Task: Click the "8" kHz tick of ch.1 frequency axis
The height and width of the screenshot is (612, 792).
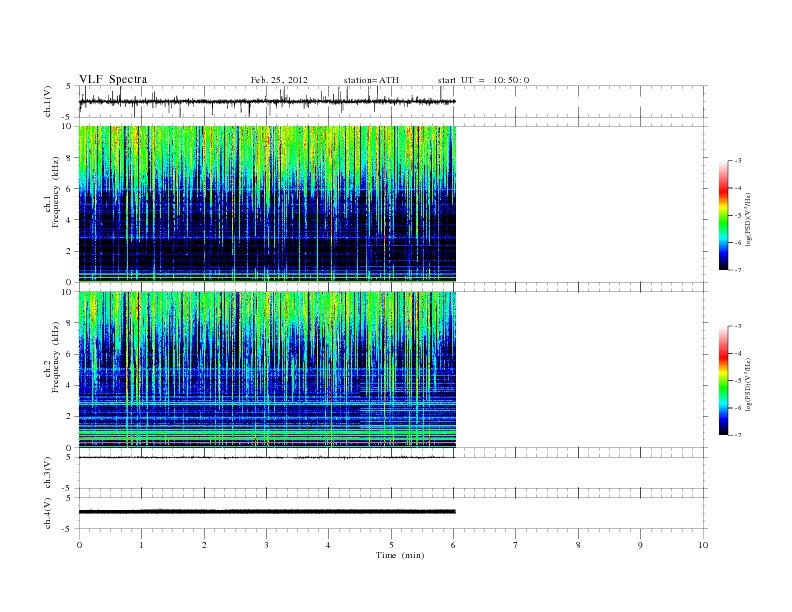Action: [69, 158]
